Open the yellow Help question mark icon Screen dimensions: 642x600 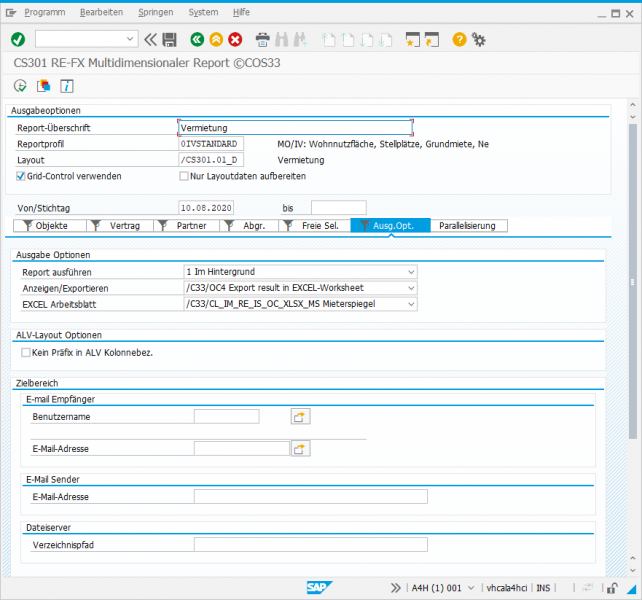coord(459,39)
